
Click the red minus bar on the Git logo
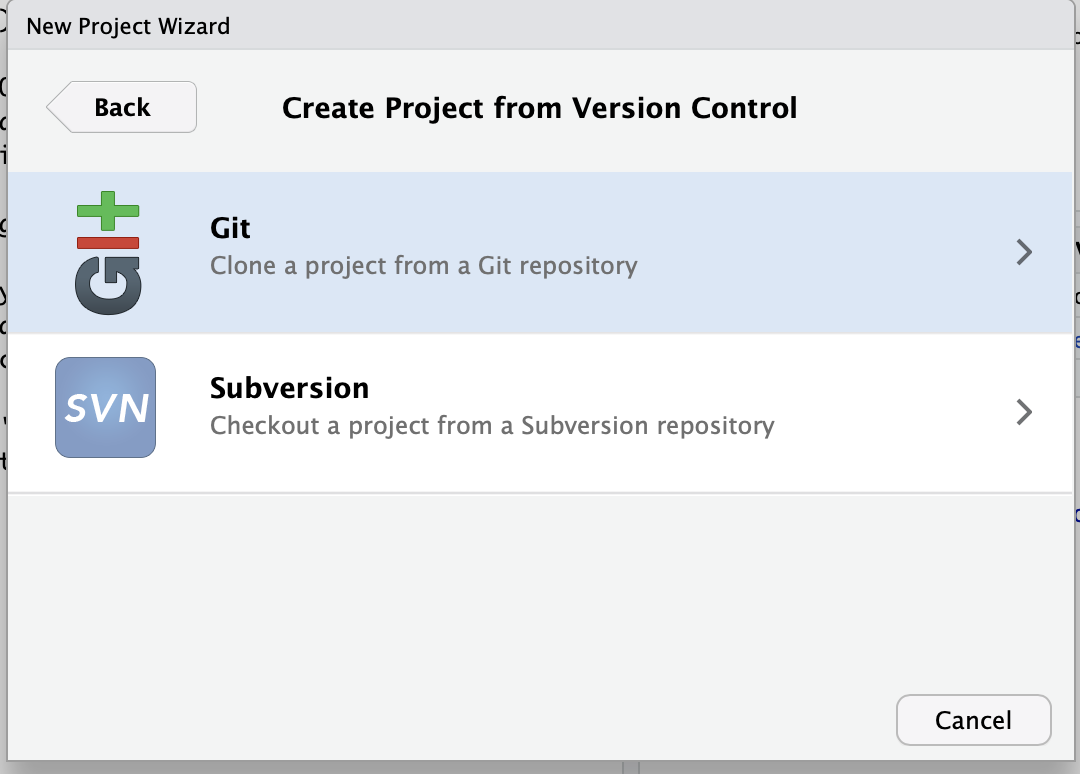pyautogui.click(x=108, y=242)
